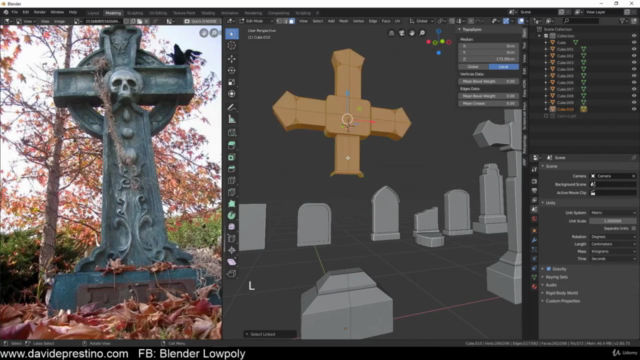640x360 pixels.
Task: Select the Rip Region tool
Action: [231, 273]
